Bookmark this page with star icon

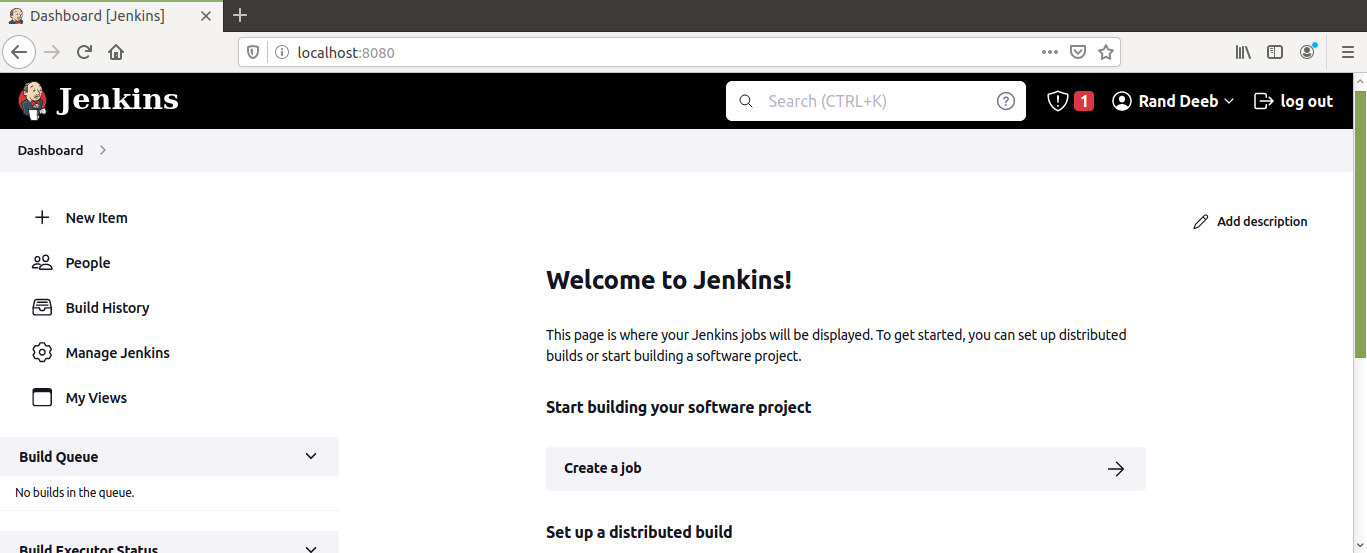coord(1106,52)
